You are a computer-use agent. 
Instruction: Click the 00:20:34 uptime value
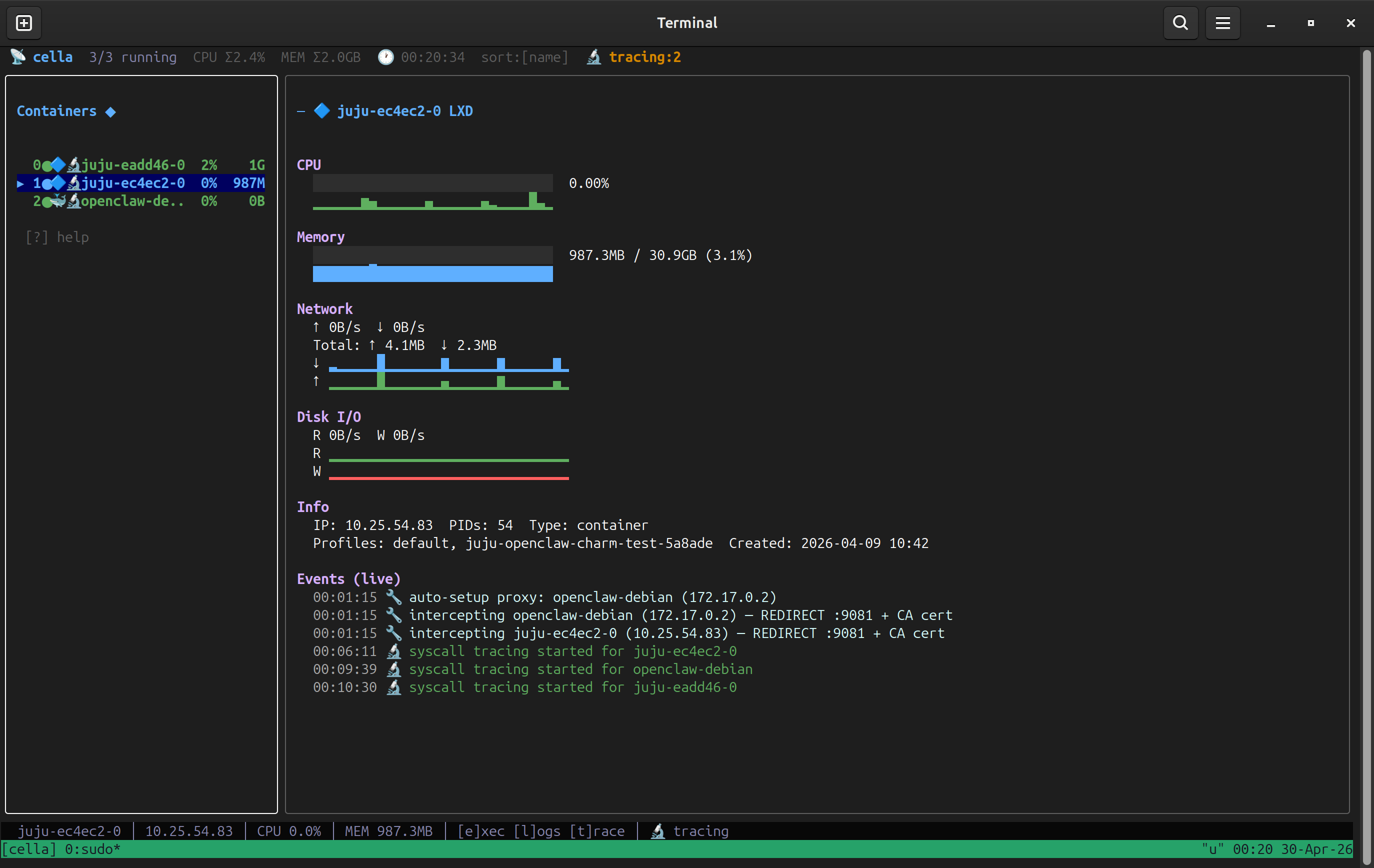tap(432, 57)
